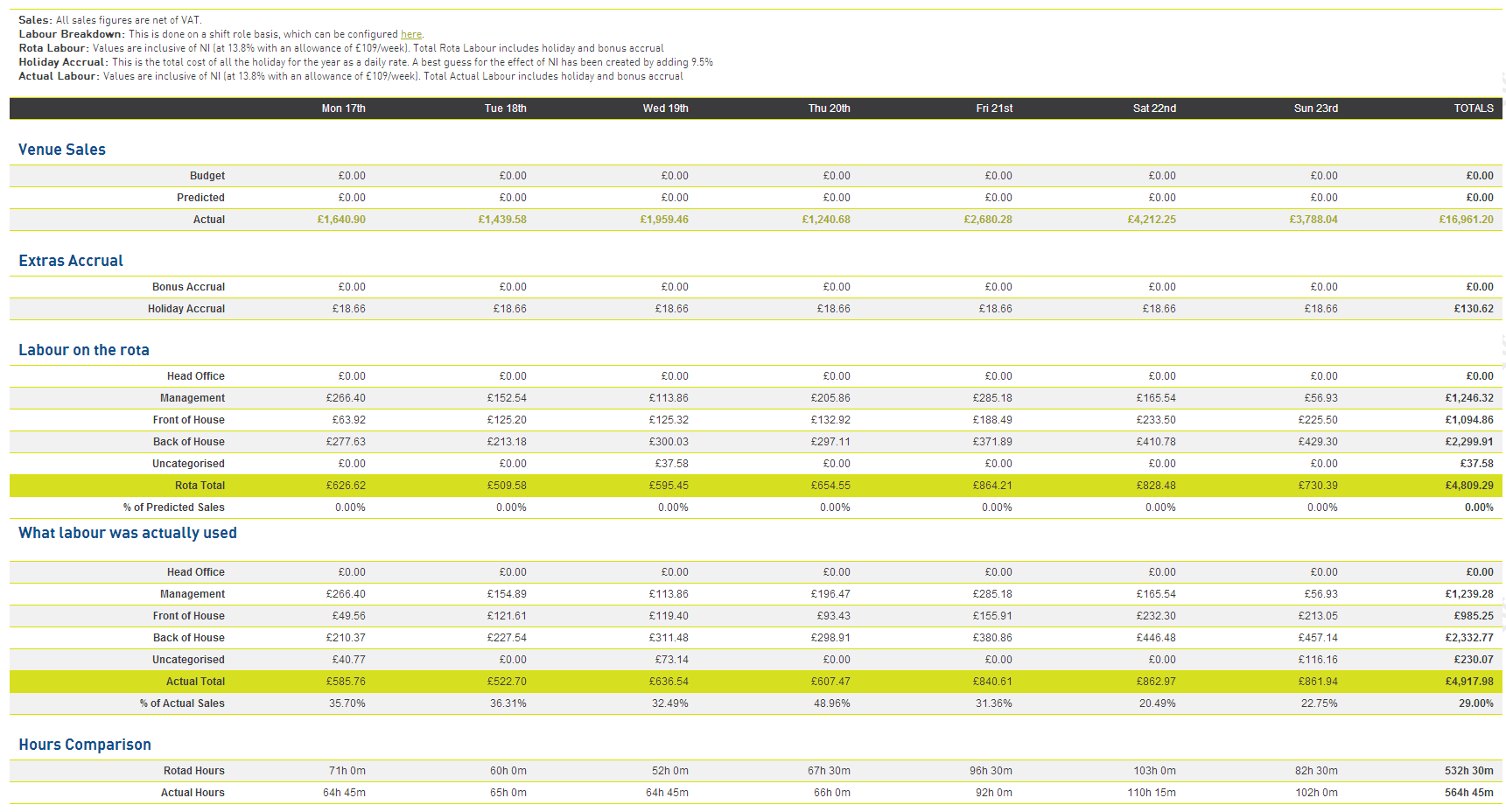Select the Hours Comparison section heading
1506x812 pixels.
click(x=85, y=745)
